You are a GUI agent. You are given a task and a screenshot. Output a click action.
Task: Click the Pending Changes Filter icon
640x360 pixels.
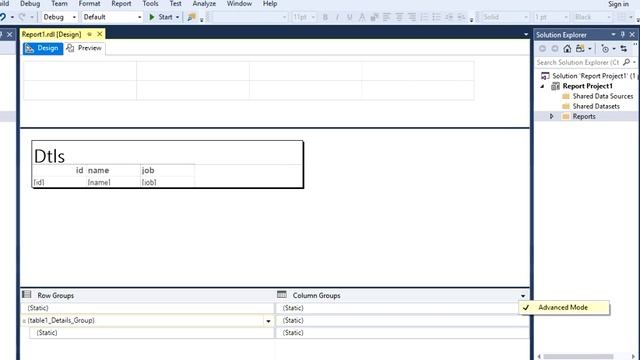605,49
